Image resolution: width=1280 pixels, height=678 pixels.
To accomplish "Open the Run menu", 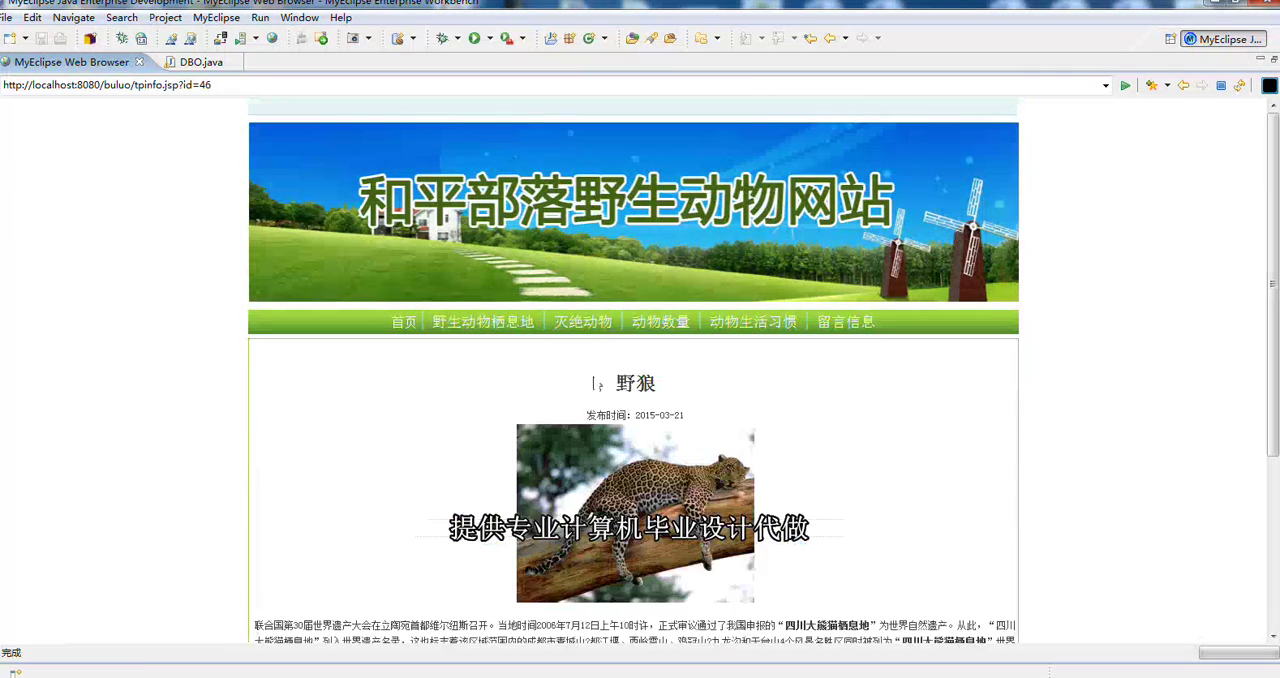I will click(x=260, y=18).
